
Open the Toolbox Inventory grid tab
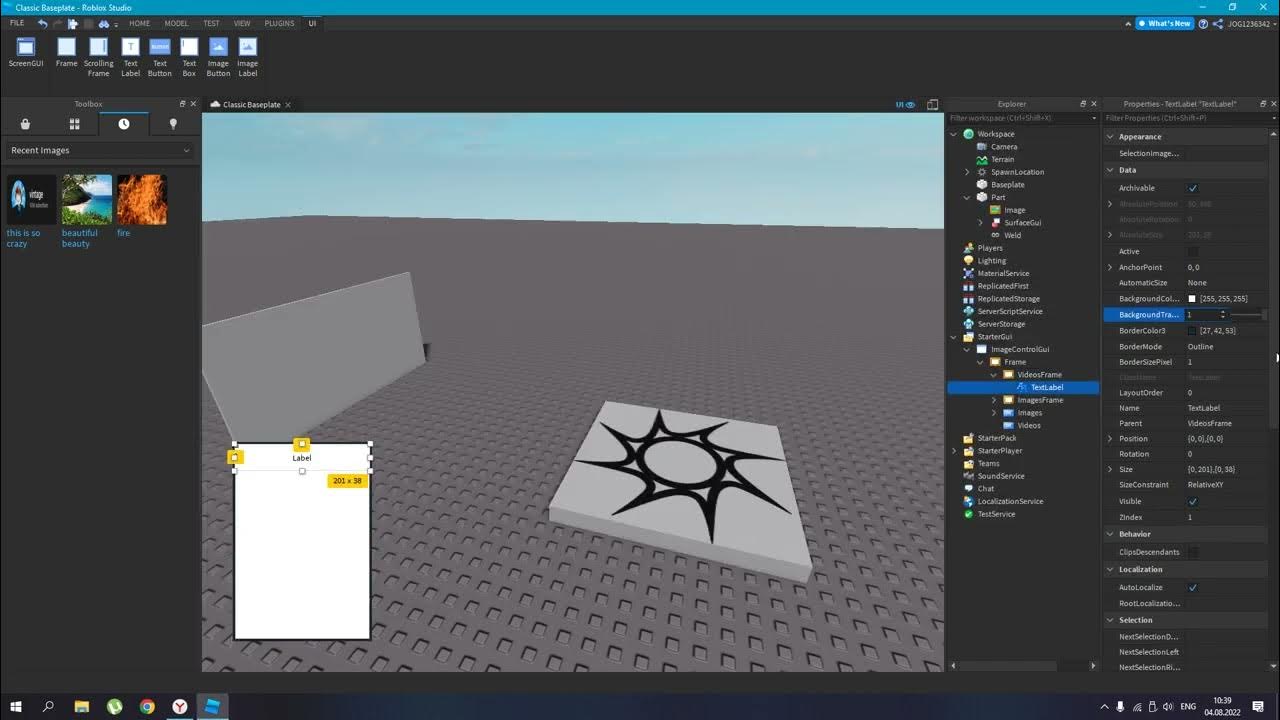(74, 124)
